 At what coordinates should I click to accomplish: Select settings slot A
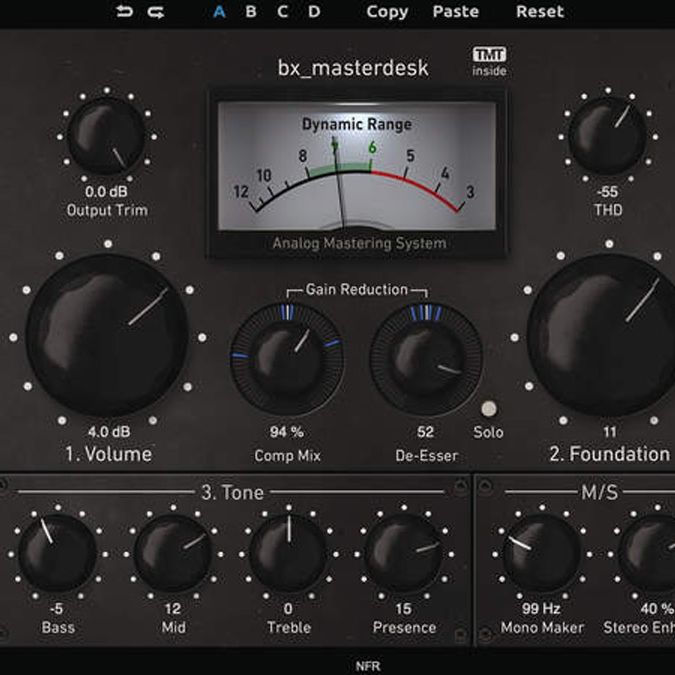click(220, 12)
